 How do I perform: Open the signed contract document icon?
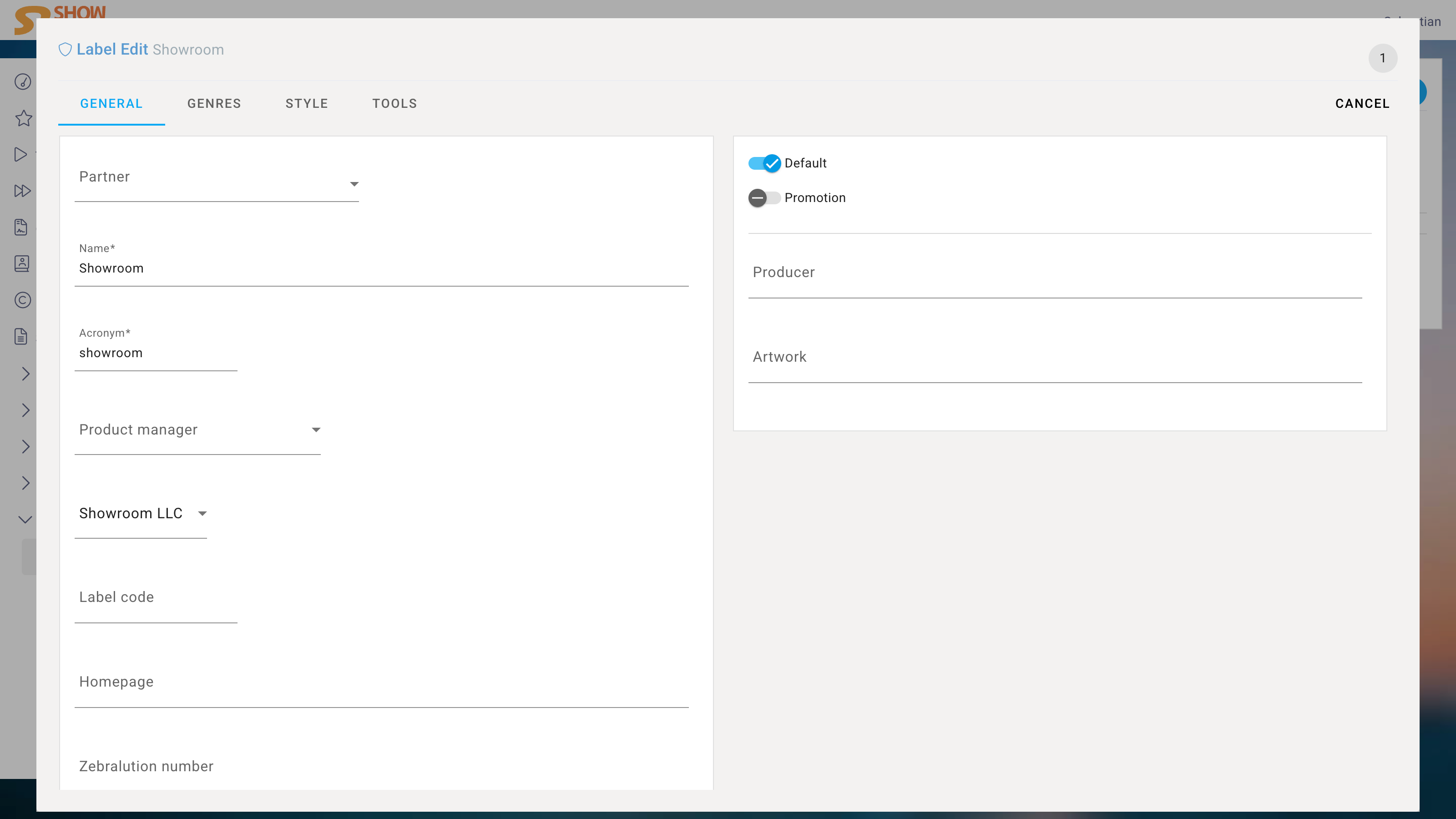pyautogui.click(x=21, y=227)
